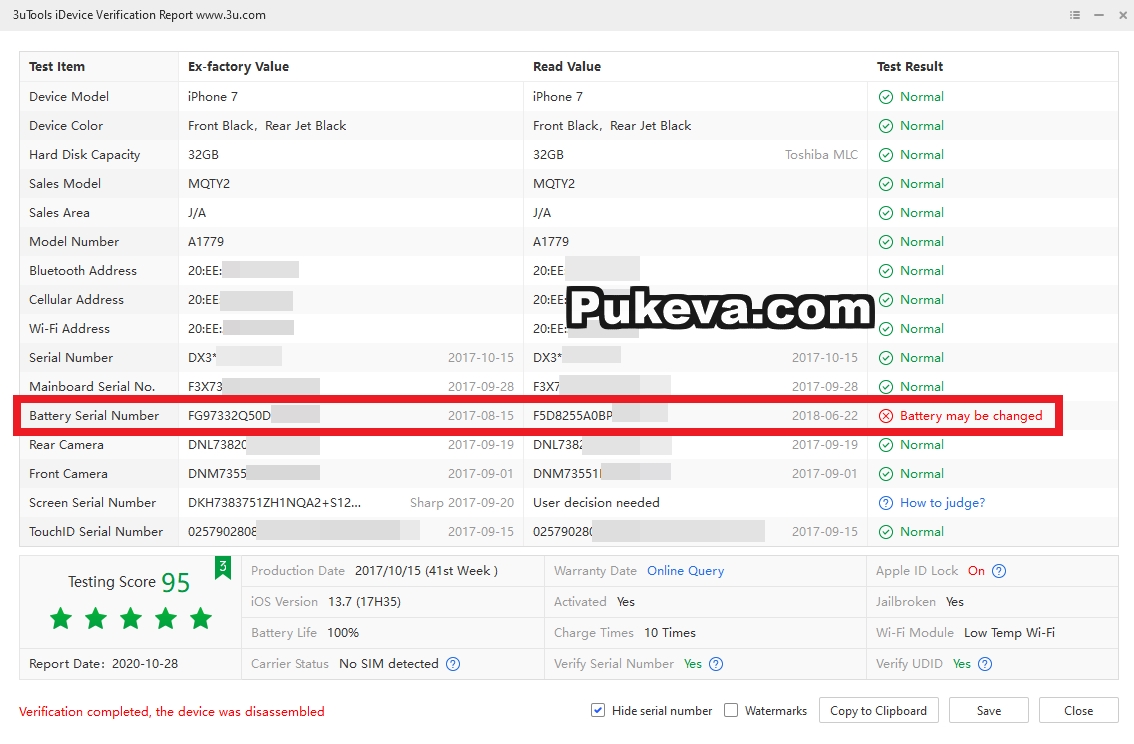Uncheck the Hide serial number checkbox

(598, 711)
